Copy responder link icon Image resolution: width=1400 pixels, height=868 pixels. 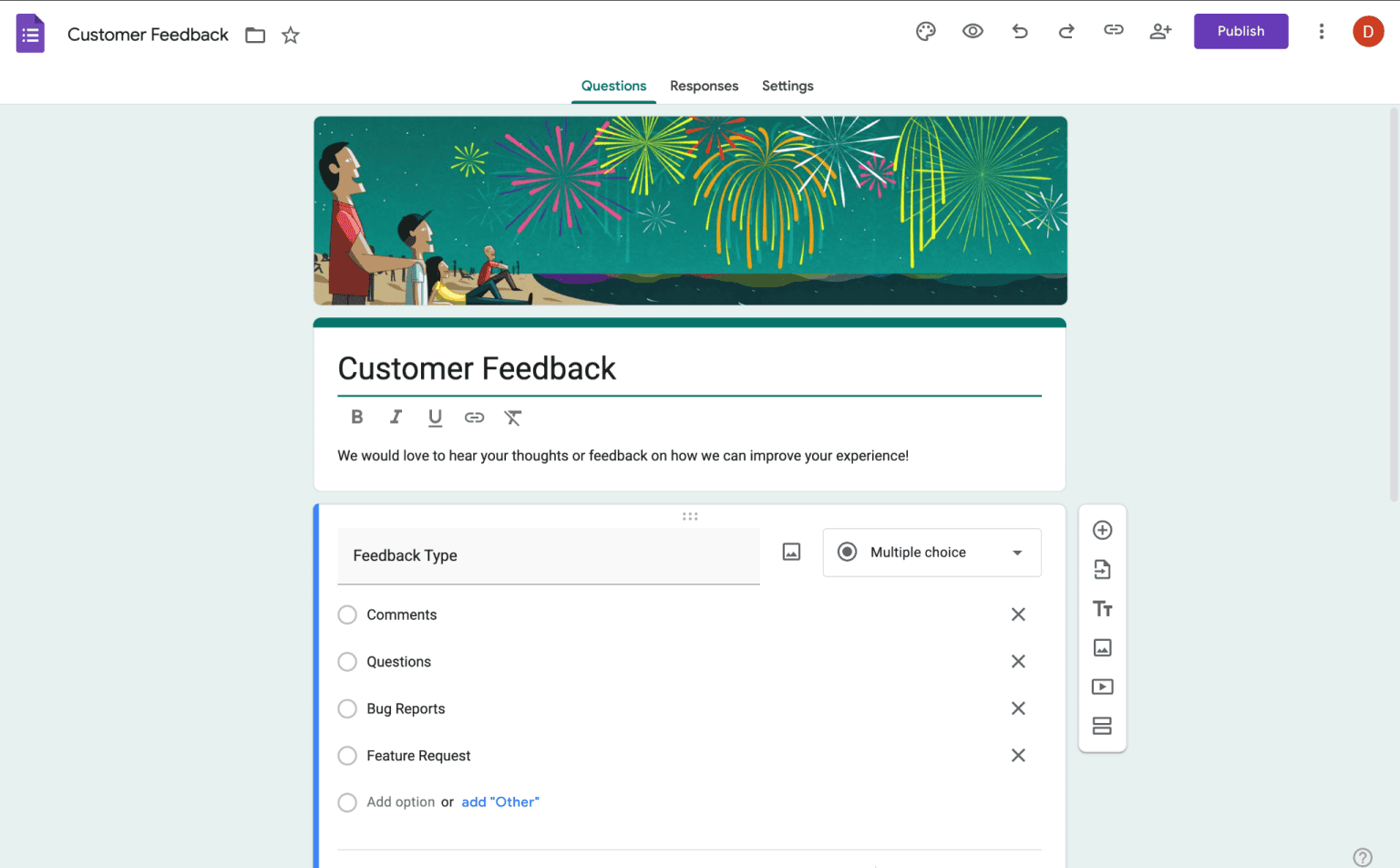pyautogui.click(x=1113, y=30)
